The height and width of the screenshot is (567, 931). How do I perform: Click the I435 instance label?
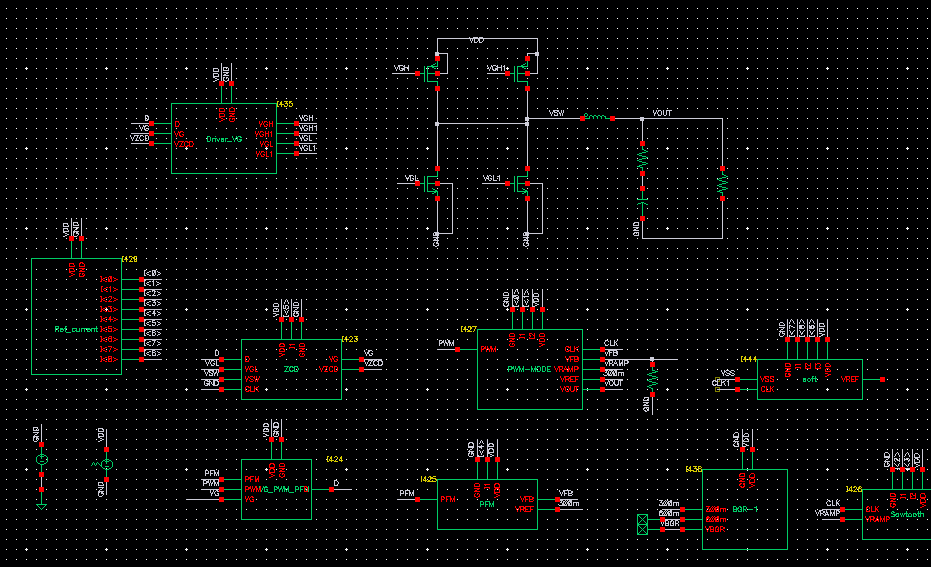point(286,104)
